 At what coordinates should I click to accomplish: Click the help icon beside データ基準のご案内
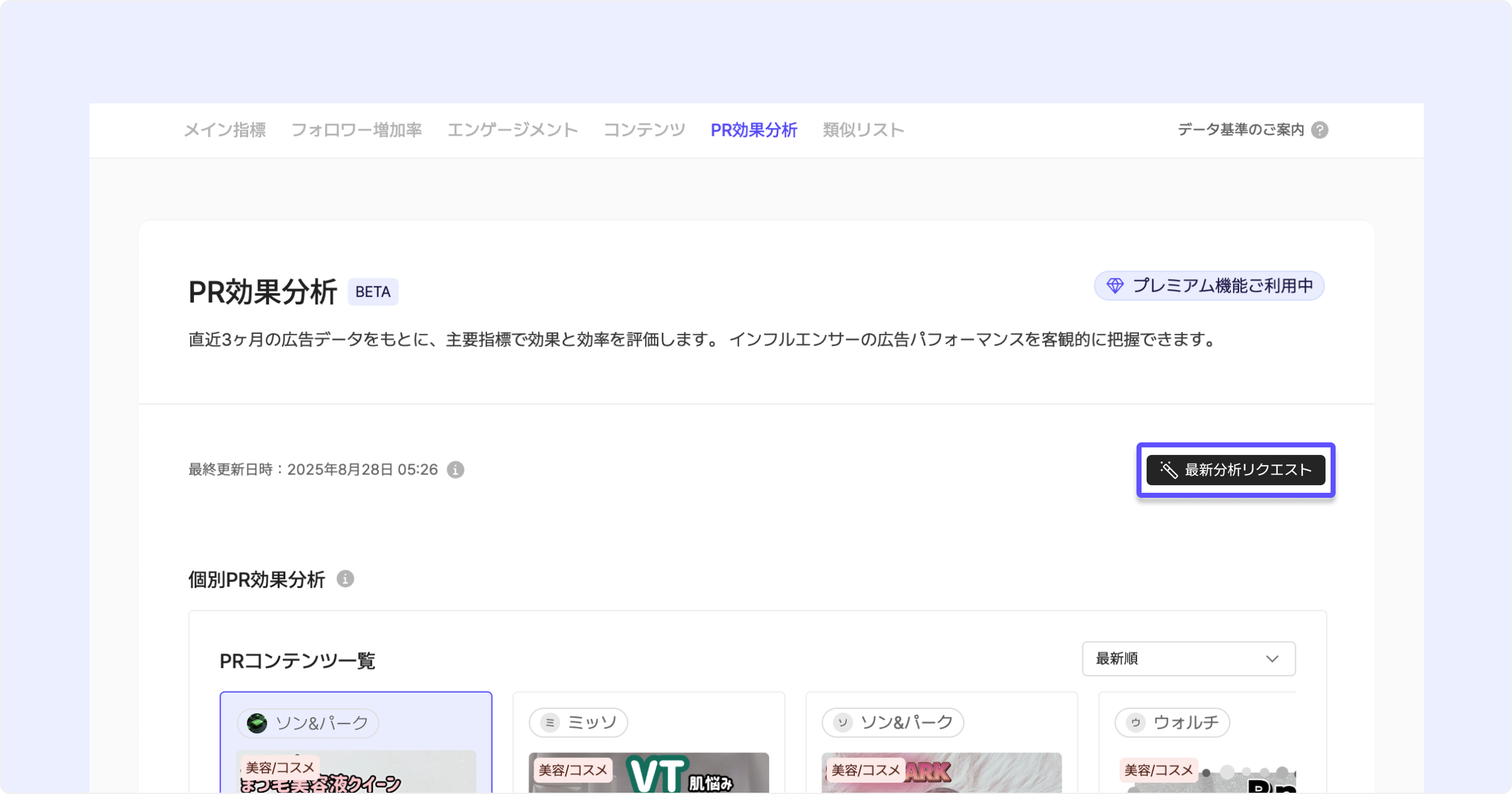(x=1319, y=130)
